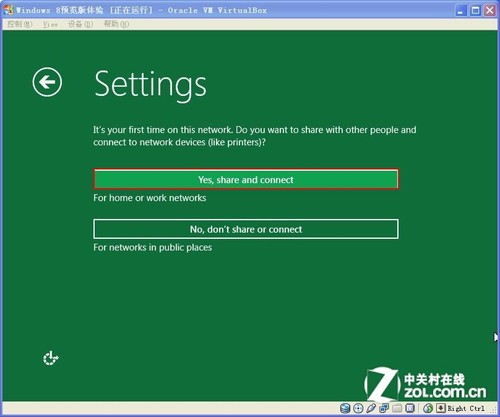Screen dimensions: 500x417
Task: Click the virtualization status indicator icon
Action: point(410,408)
